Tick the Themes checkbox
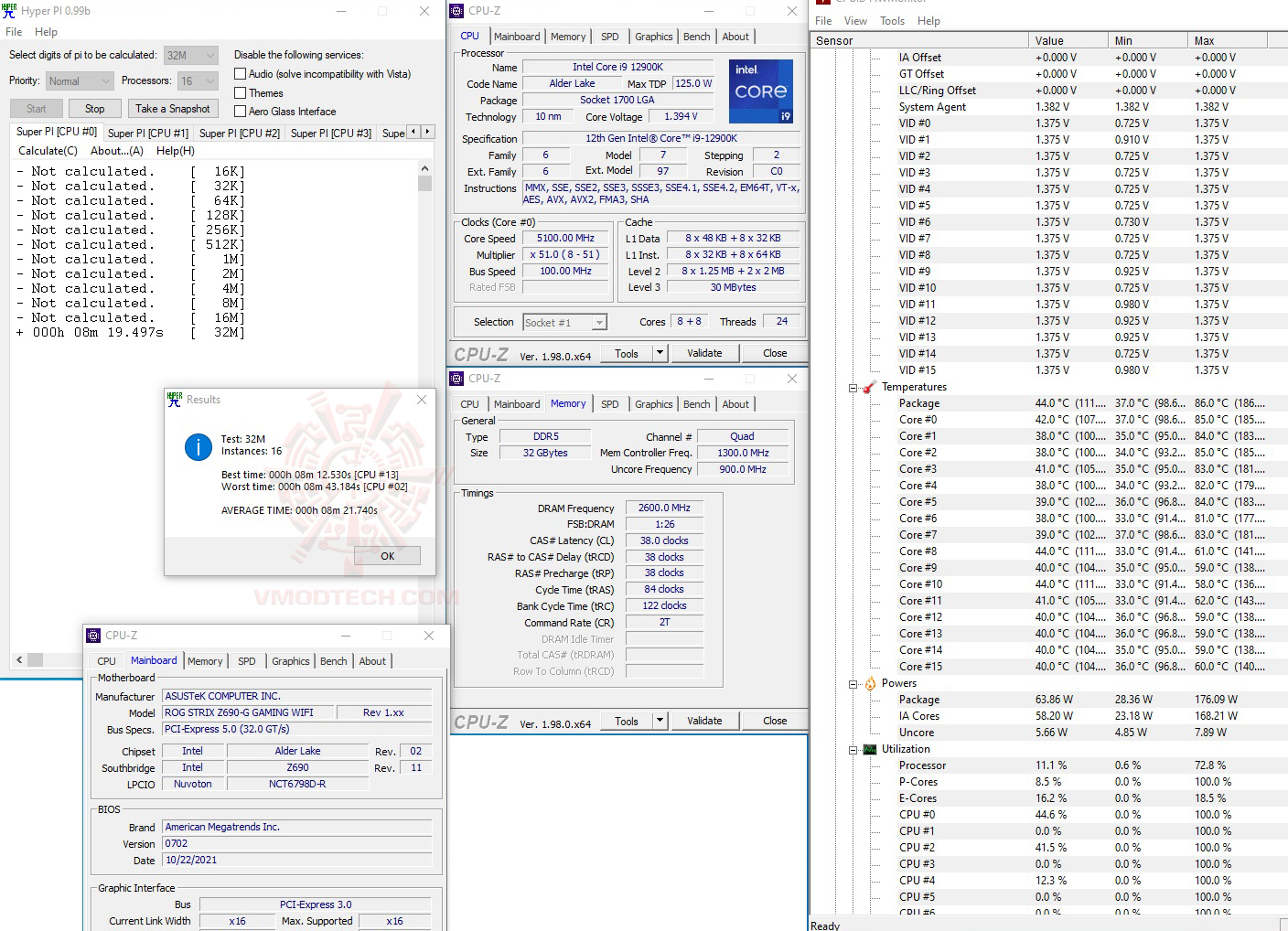The width and height of the screenshot is (1288, 931). tap(241, 93)
